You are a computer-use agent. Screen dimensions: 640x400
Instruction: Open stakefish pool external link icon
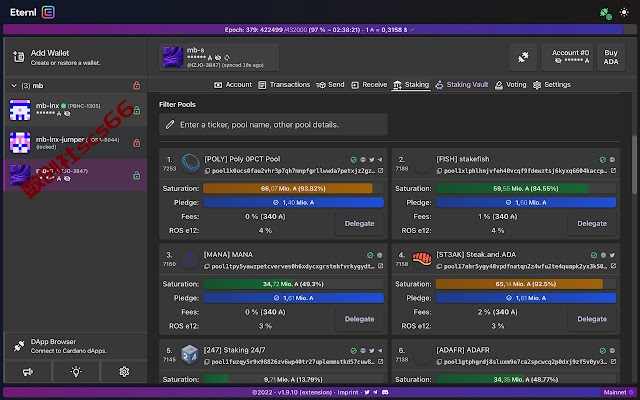pos(613,171)
